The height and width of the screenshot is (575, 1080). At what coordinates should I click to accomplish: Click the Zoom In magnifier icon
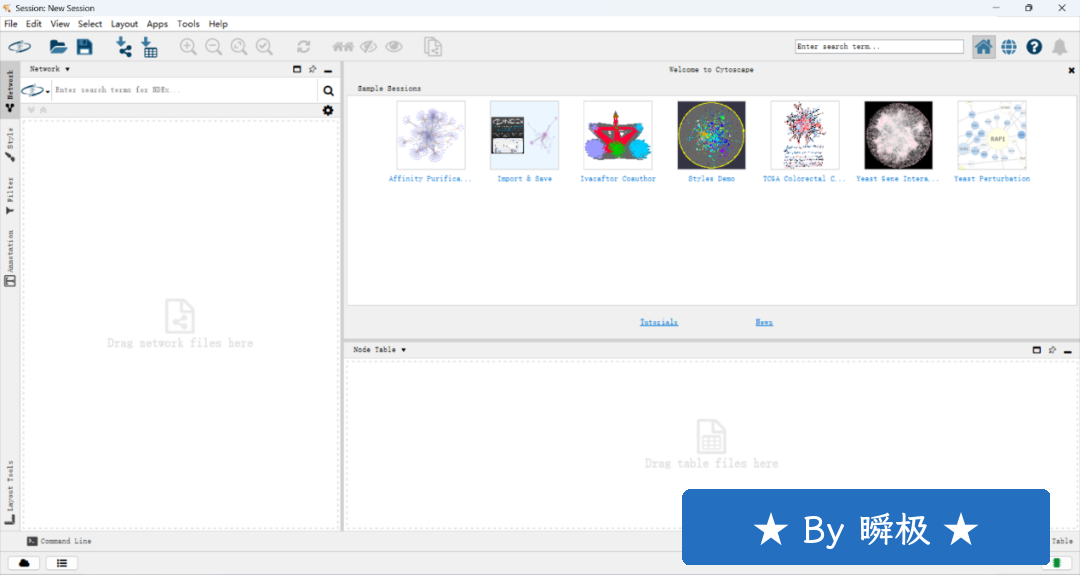tap(188, 47)
